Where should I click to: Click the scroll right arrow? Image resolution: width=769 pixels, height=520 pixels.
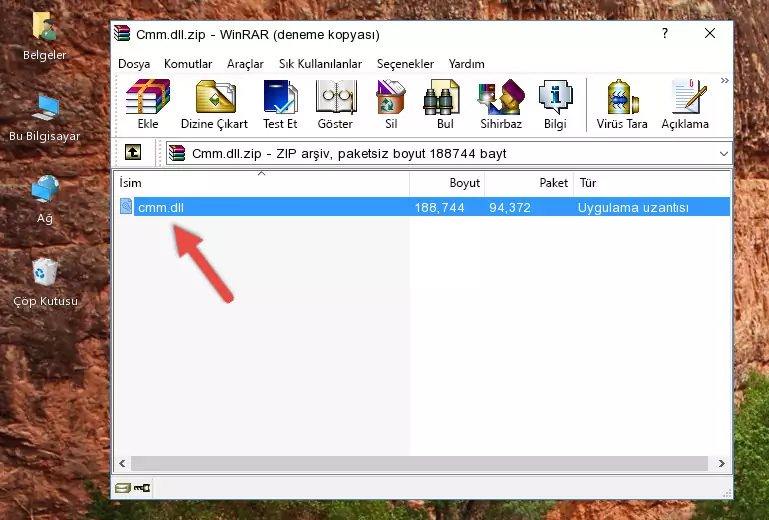pyautogui.click(x=721, y=463)
